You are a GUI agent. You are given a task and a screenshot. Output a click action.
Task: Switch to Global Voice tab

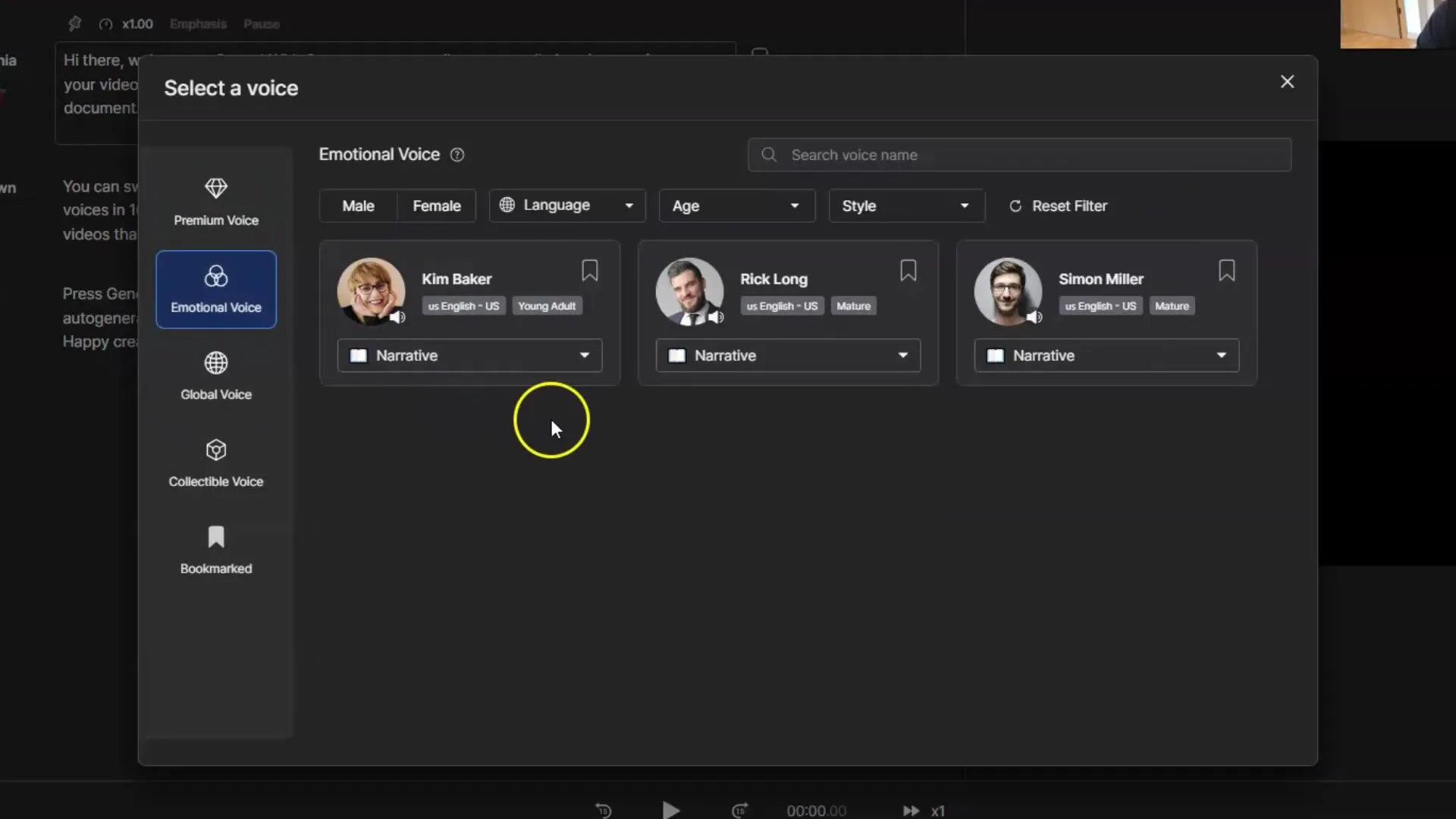point(216,376)
